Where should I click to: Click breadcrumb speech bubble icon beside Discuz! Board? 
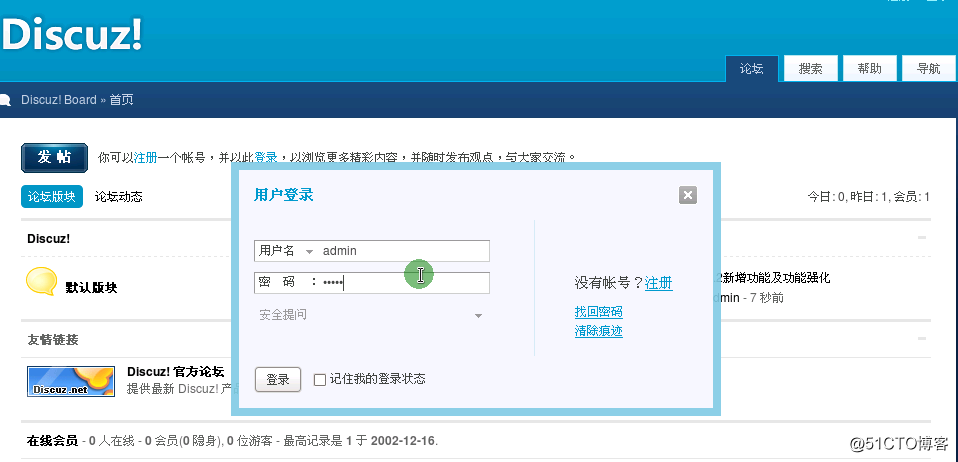[x=5, y=100]
